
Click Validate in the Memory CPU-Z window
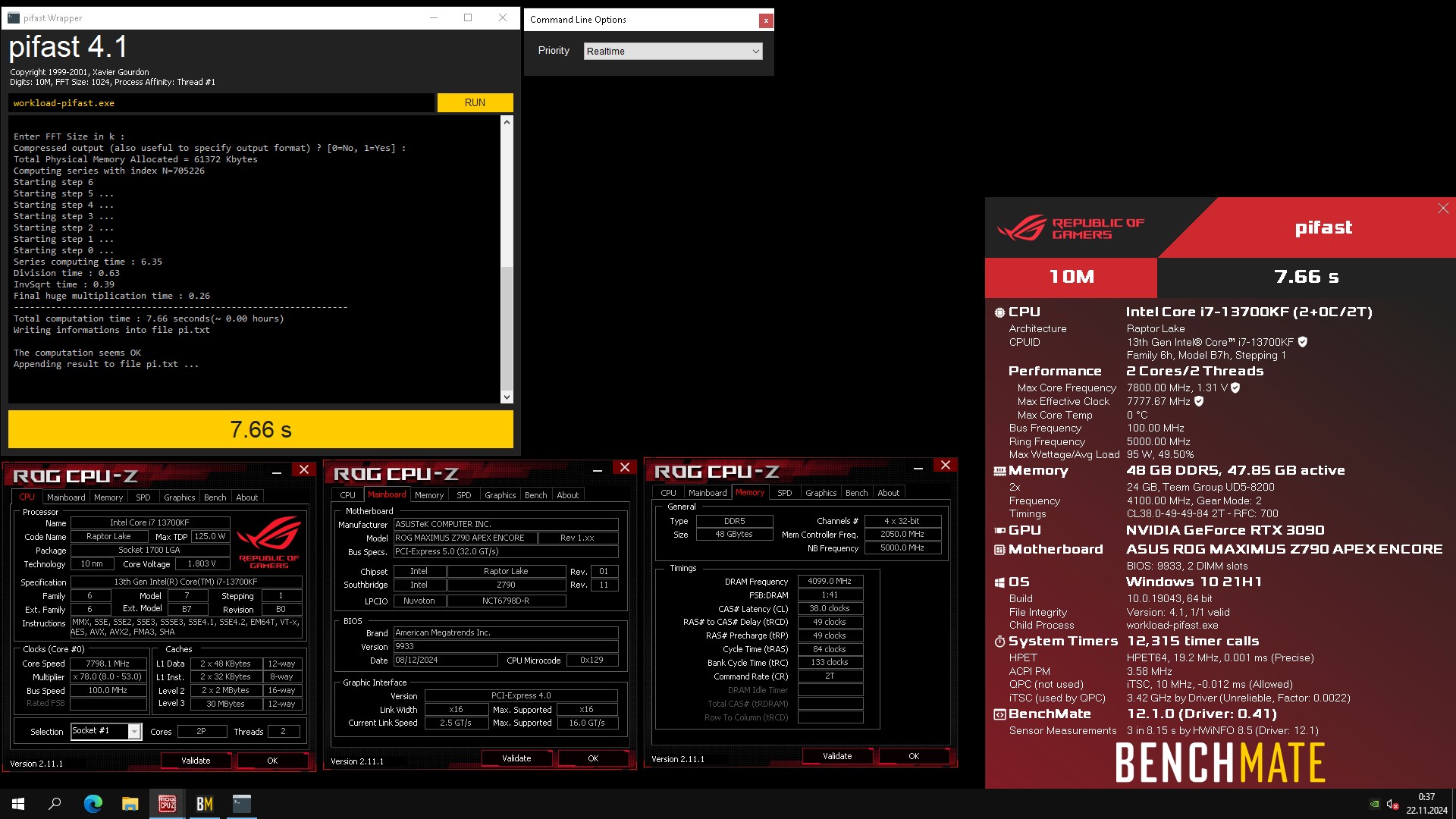point(837,756)
